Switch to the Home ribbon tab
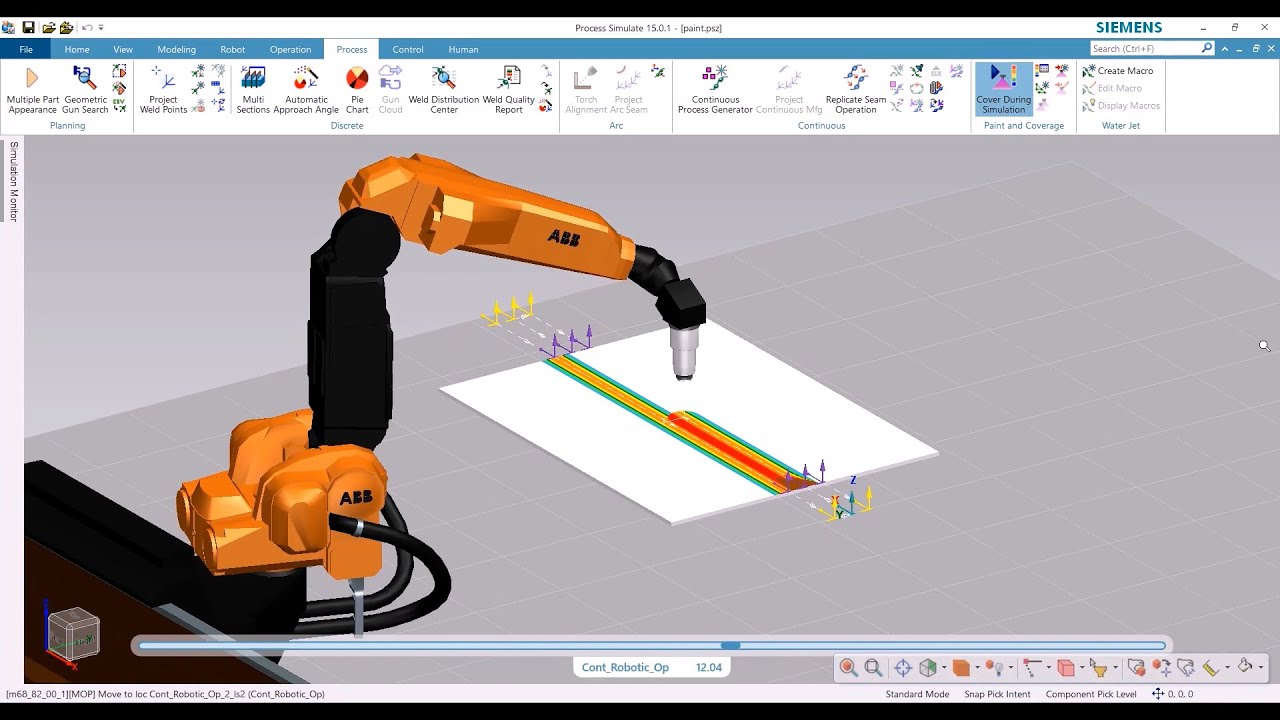 point(77,49)
